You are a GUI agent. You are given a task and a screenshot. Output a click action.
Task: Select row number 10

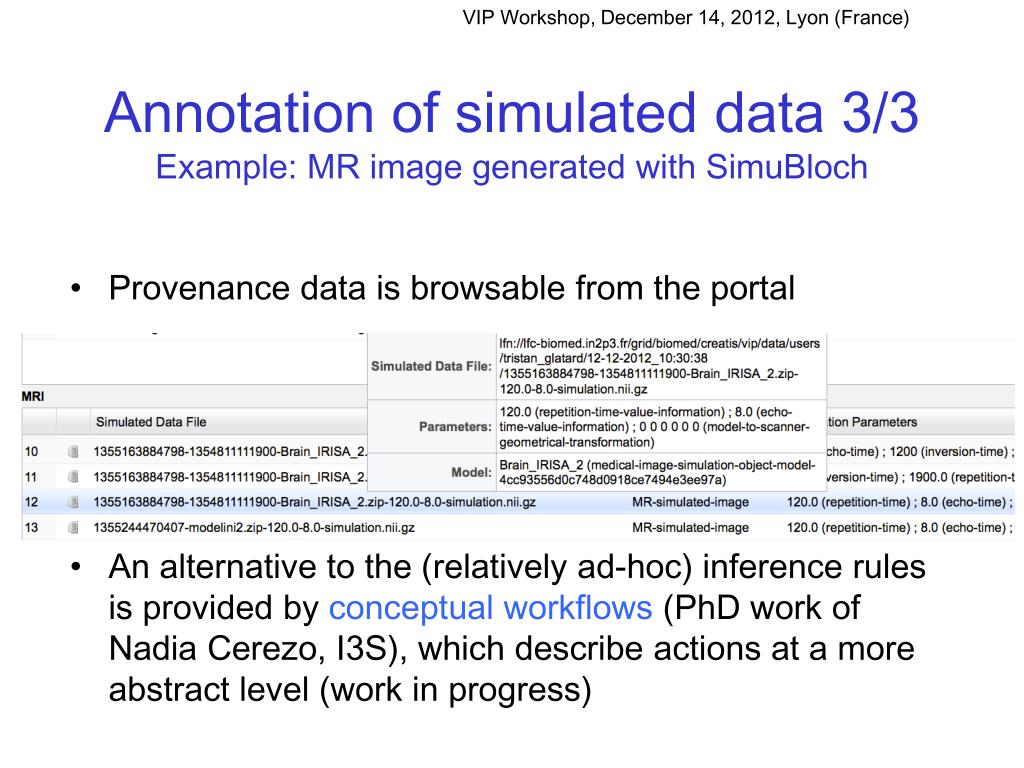coord(31,451)
